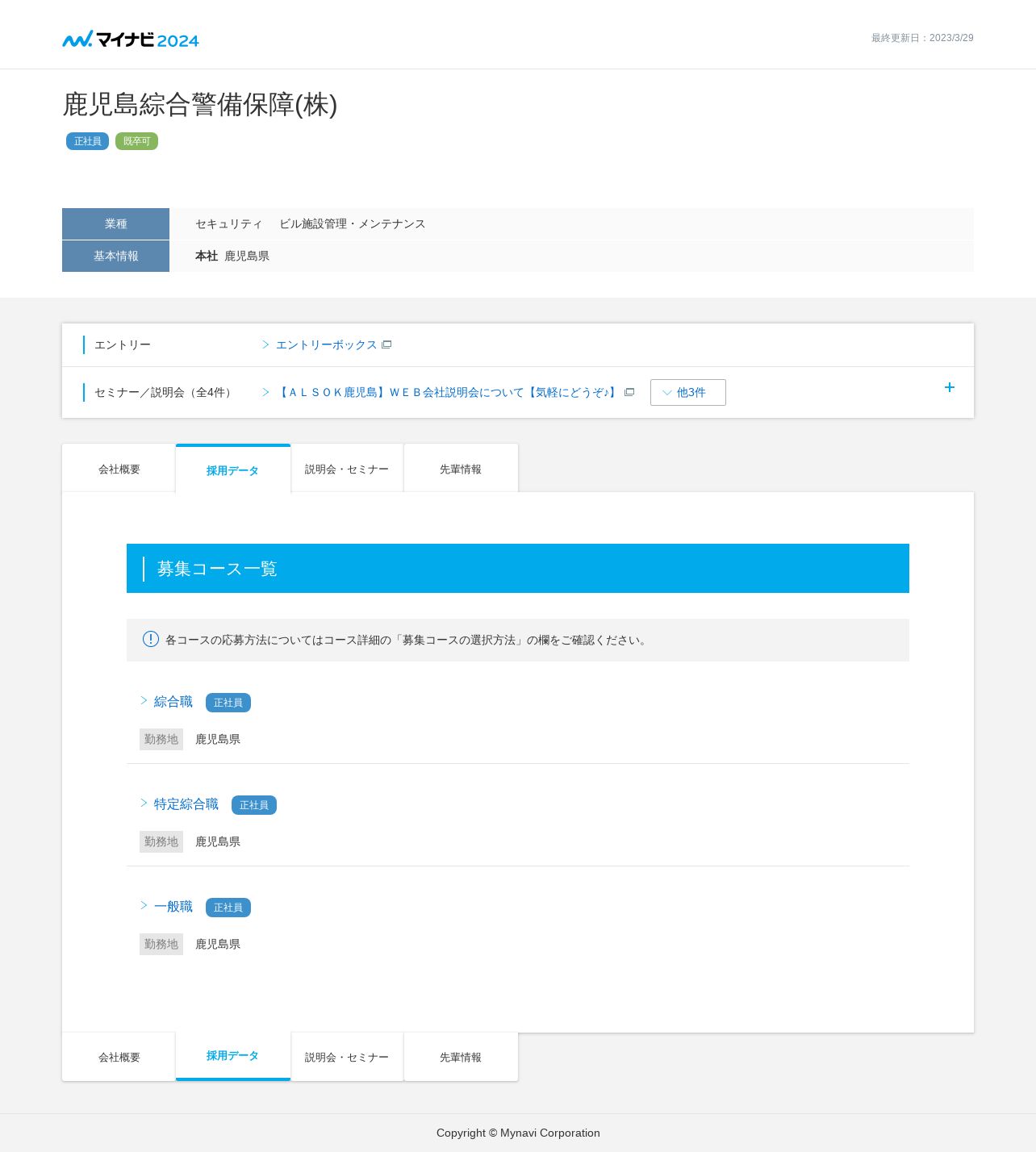Click the 業種 header cell
This screenshot has width=1036, height=1152.
pos(115,223)
